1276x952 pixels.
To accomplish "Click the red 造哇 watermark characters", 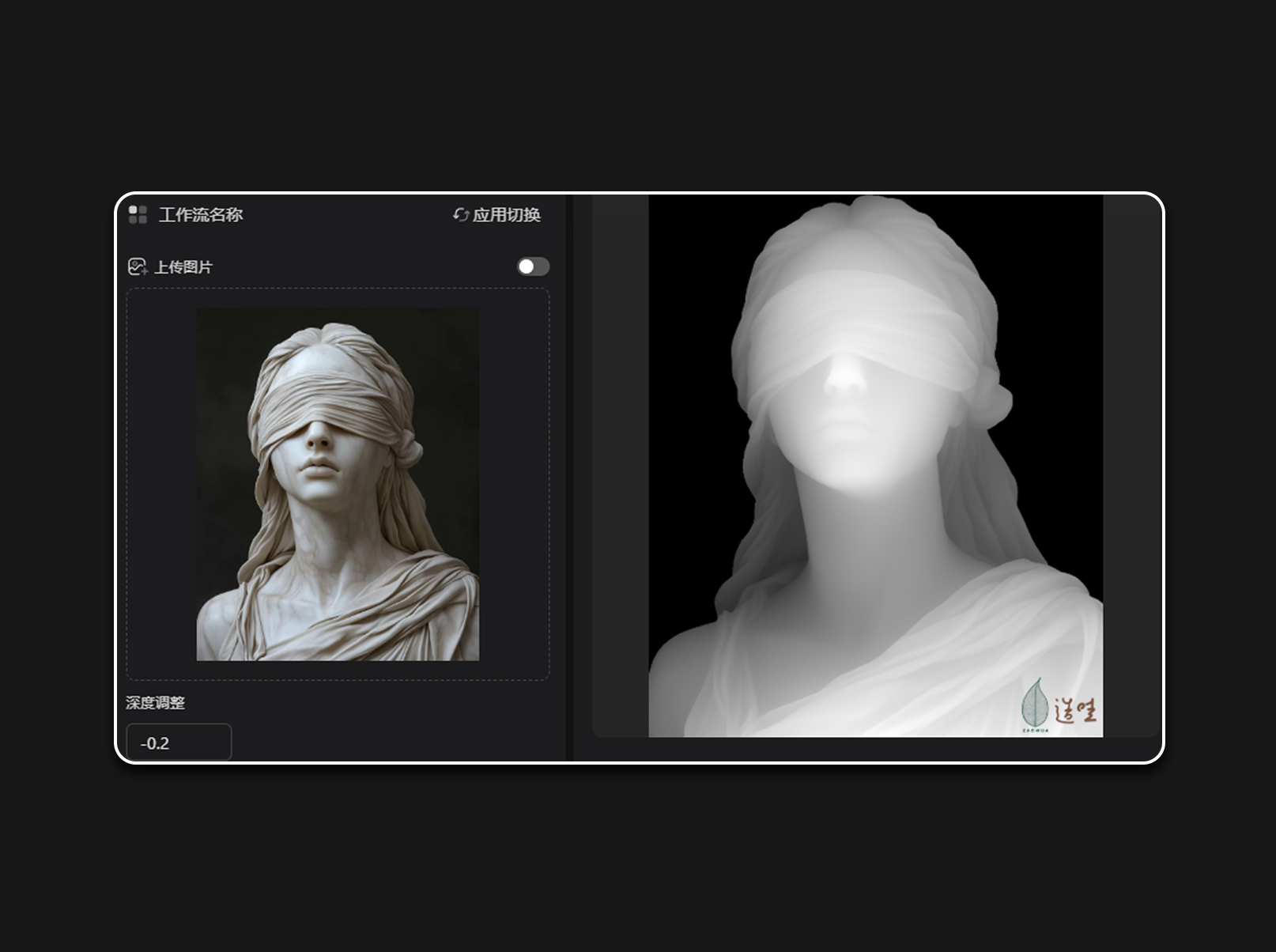I will point(1076,709).
